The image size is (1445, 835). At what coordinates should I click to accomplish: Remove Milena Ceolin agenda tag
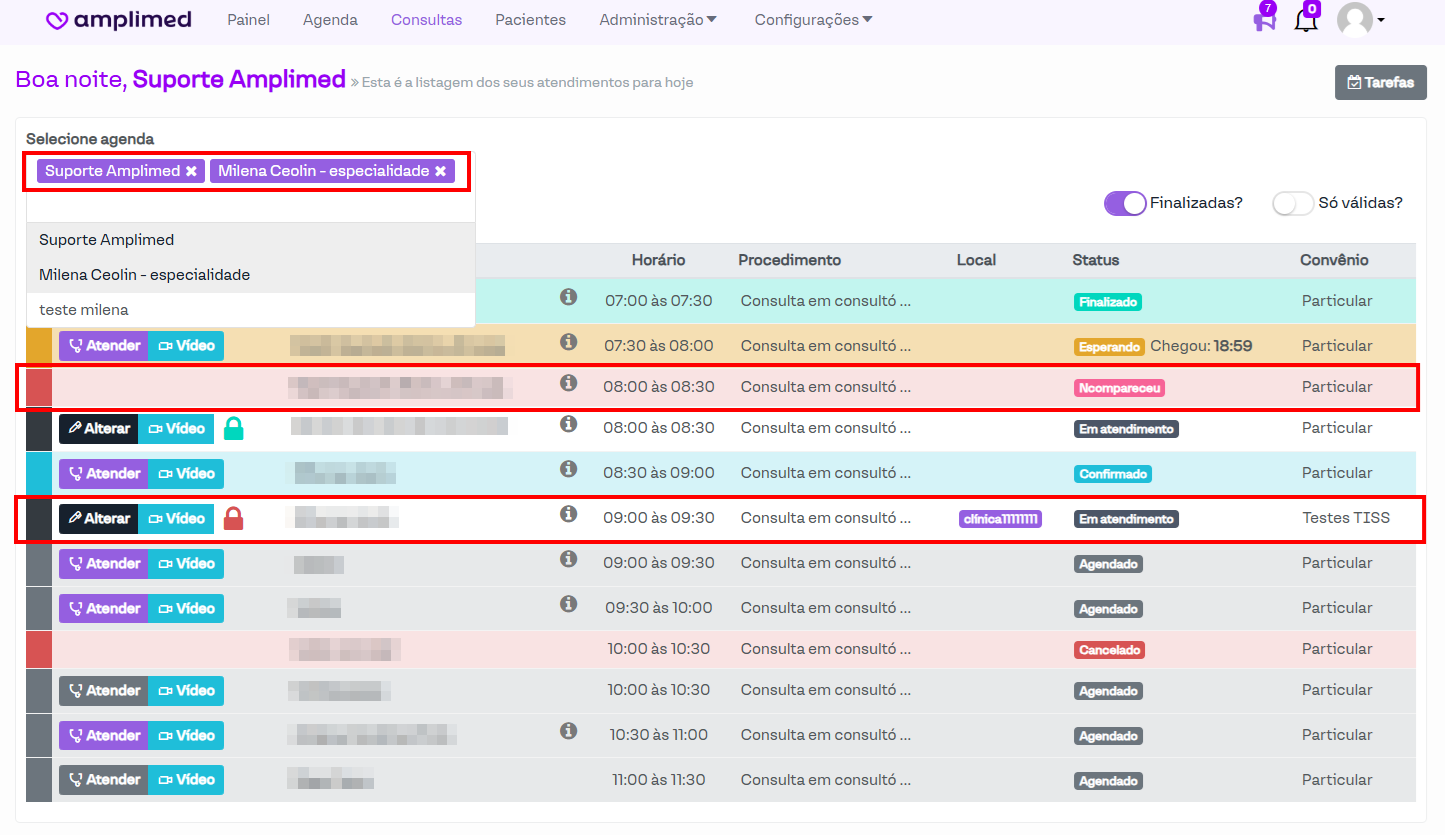tap(440, 171)
